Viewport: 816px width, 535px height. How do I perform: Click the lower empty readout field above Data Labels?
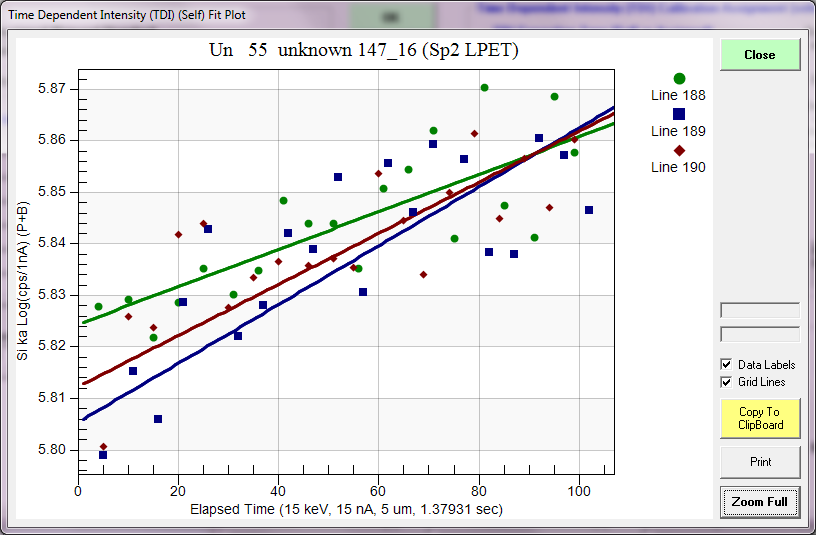click(760, 334)
